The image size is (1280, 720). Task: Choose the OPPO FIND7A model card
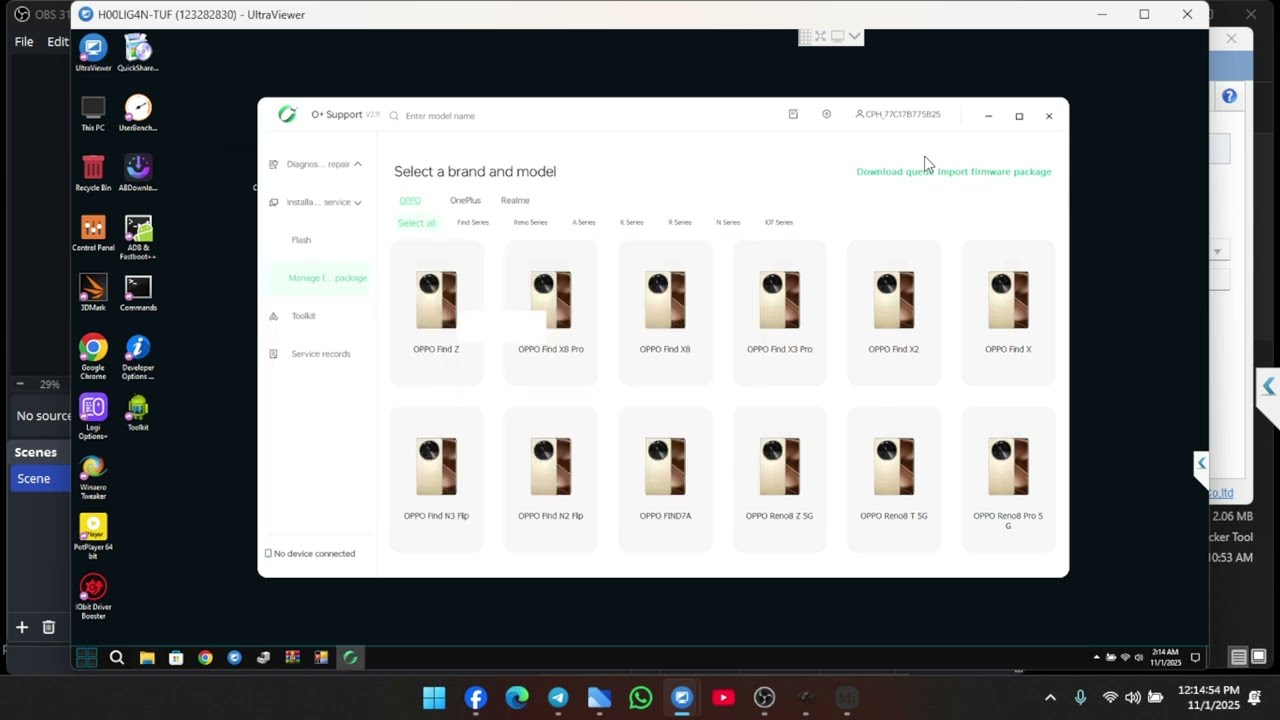665,480
